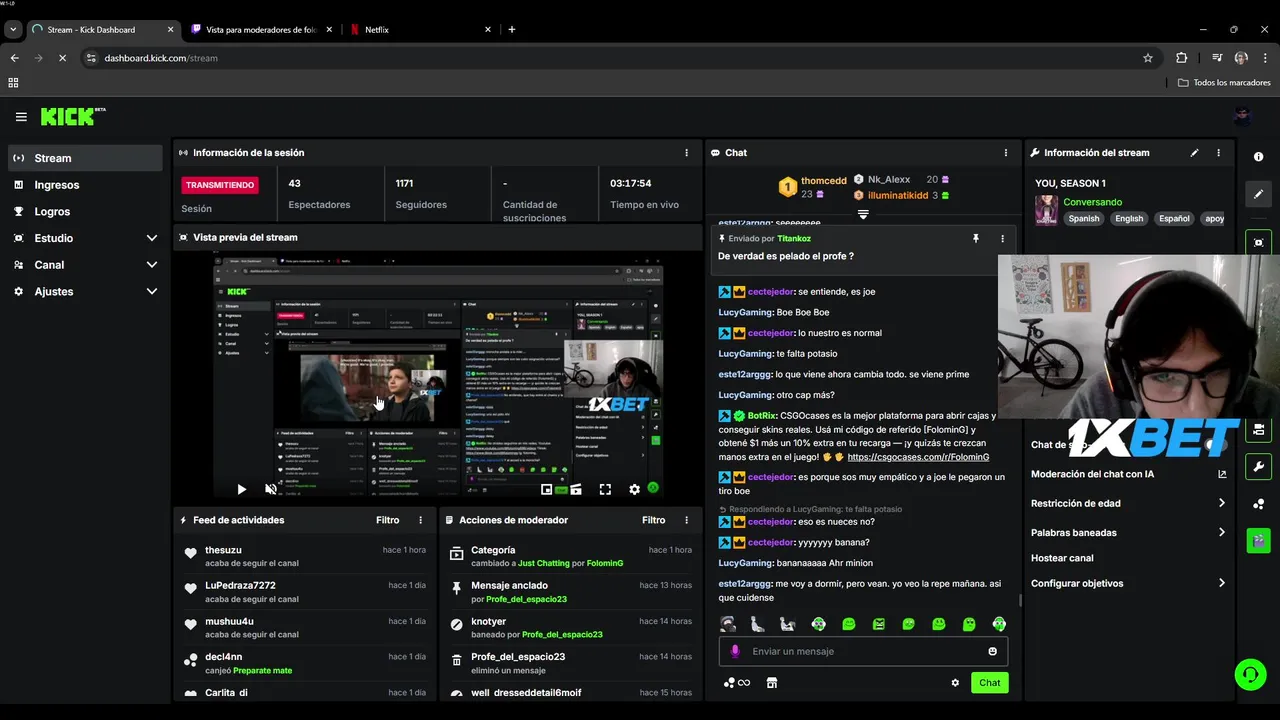Click the wrench tool icon in right toolbar
The height and width of the screenshot is (720, 1280).
tap(1258, 466)
